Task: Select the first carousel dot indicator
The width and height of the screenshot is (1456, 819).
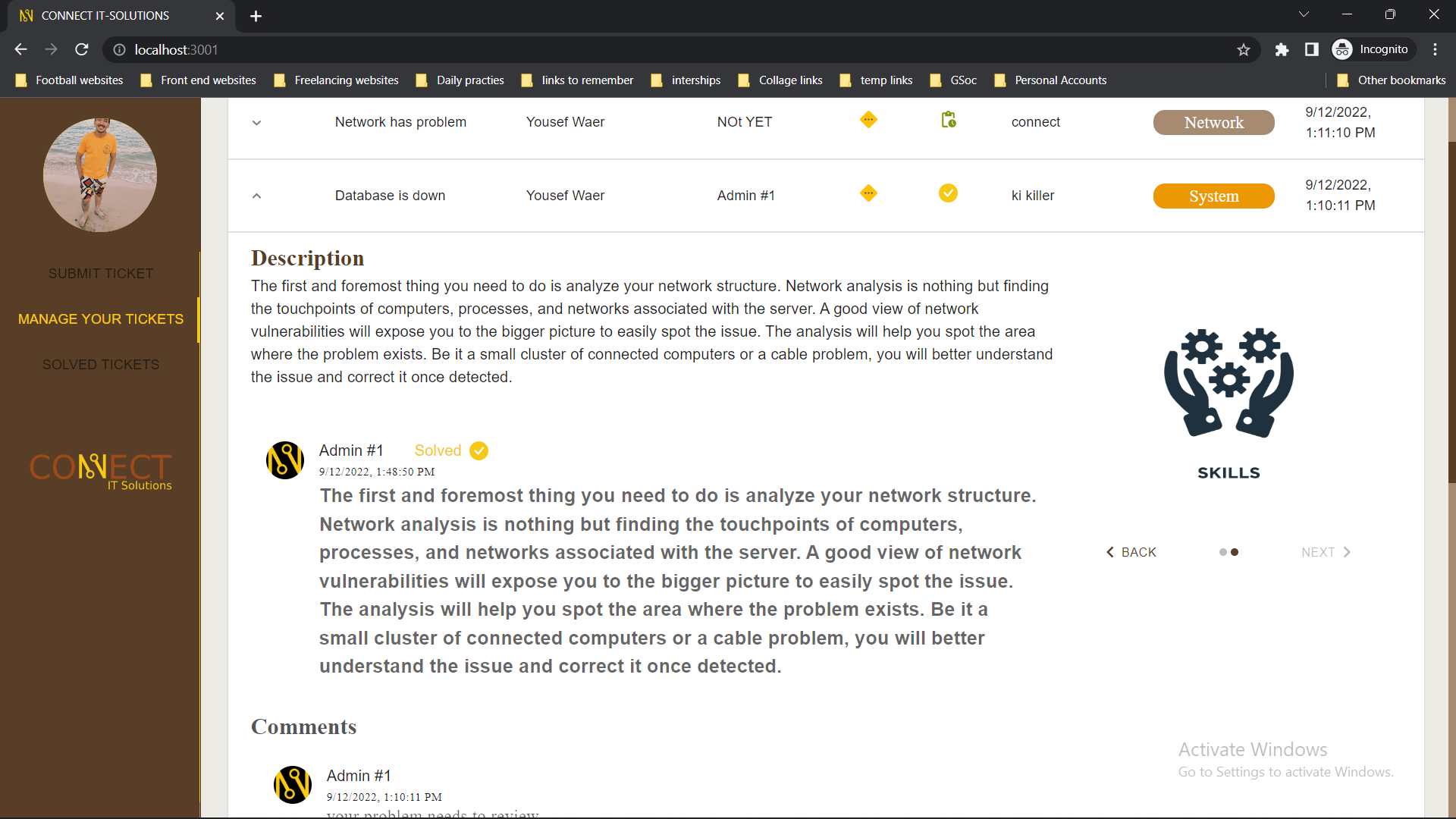Action: 1222,552
